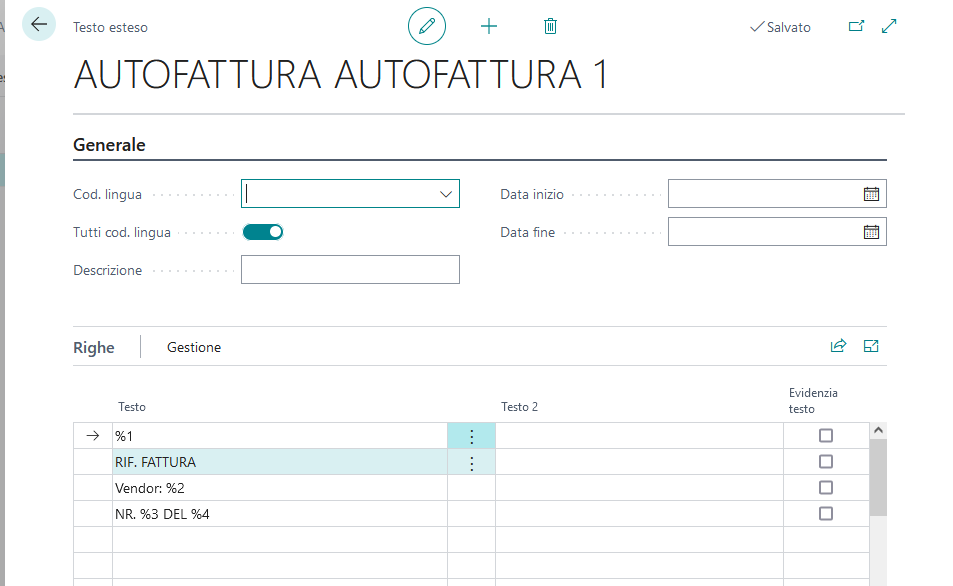953x586 pixels.
Task: Open the Data inizio calendar picker
Action: coord(871,194)
